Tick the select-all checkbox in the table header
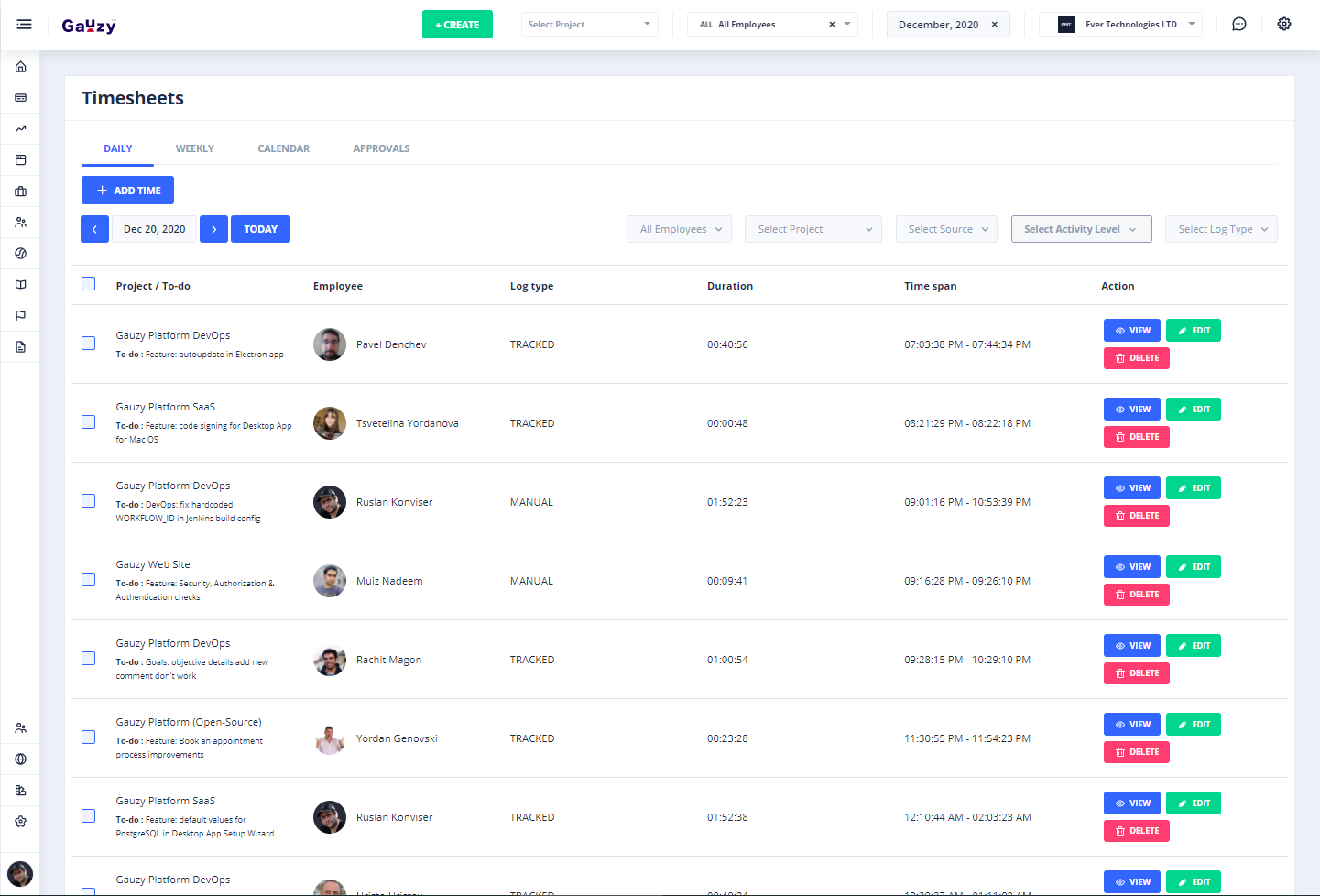 click(89, 284)
